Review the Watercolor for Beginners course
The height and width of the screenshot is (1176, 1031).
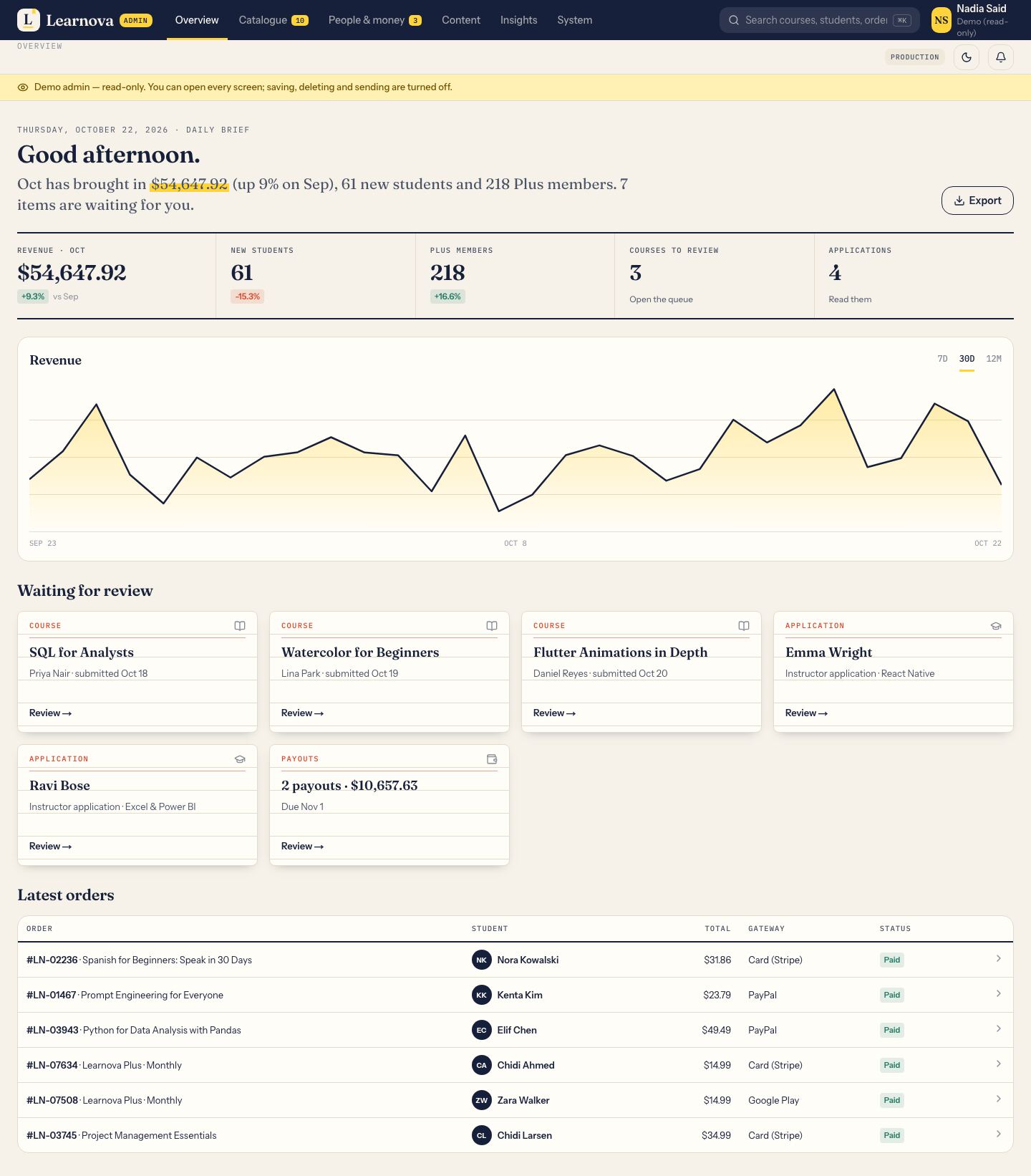[303, 713]
